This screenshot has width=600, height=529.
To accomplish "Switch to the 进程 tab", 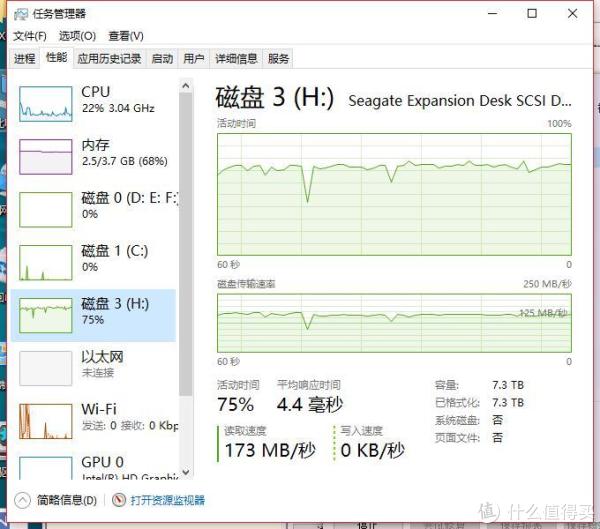I will click(x=24, y=59).
